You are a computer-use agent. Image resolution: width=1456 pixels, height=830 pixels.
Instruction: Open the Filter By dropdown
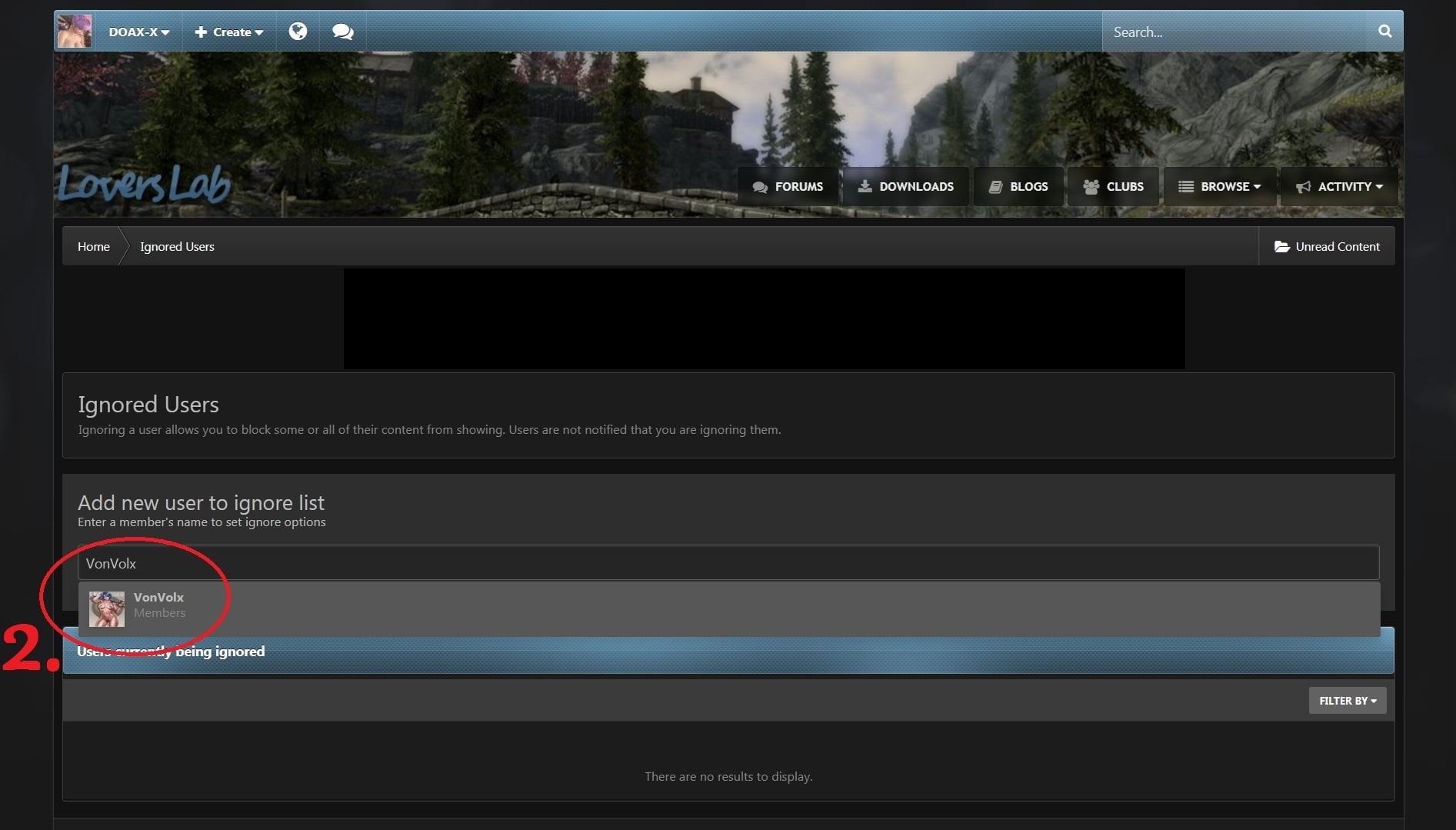point(1348,701)
